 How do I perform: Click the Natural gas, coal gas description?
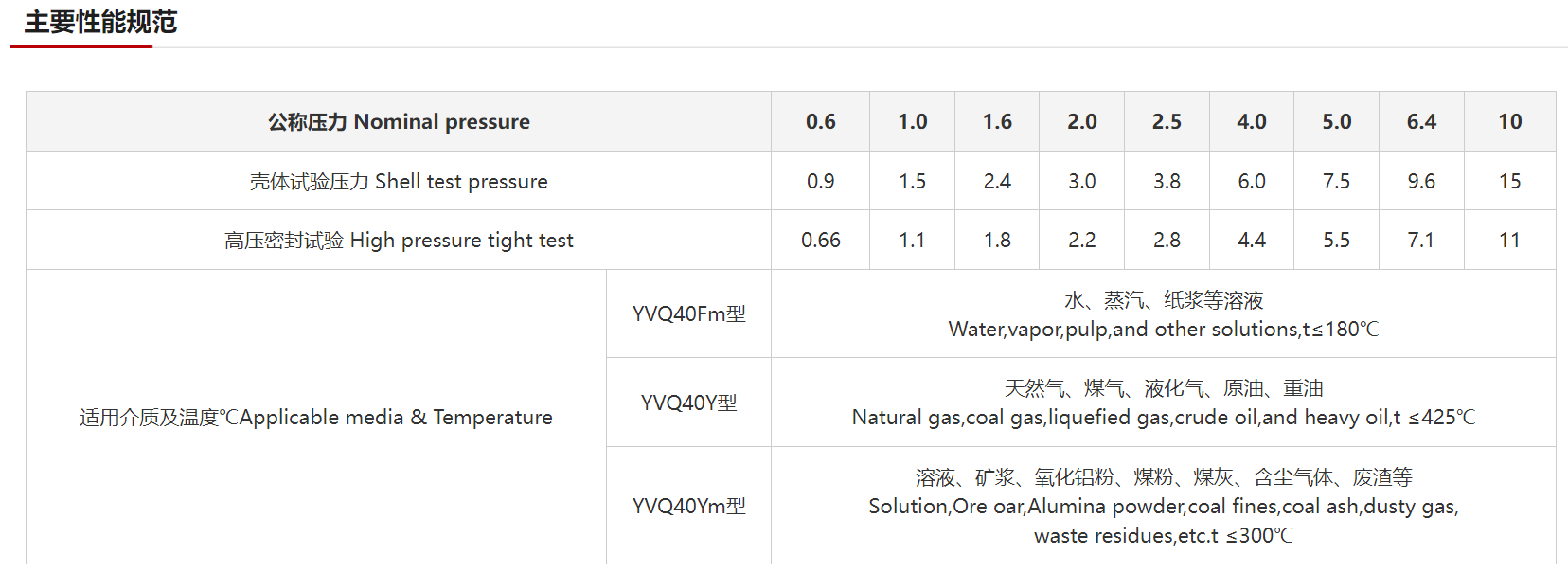1164,403
